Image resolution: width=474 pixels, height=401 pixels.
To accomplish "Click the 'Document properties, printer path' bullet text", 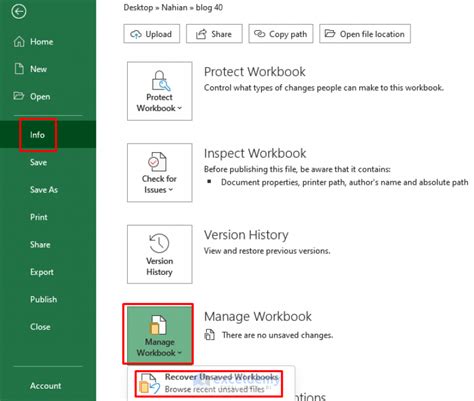I will (344, 182).
